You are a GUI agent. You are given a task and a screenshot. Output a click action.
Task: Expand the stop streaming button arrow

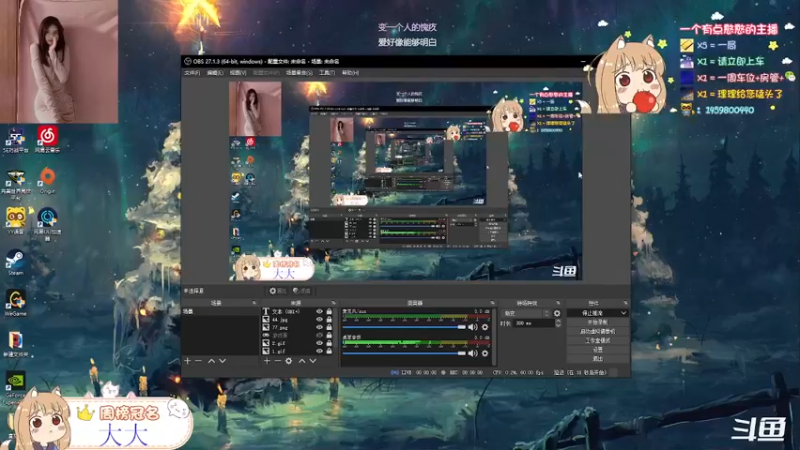(x=623, y=313)
